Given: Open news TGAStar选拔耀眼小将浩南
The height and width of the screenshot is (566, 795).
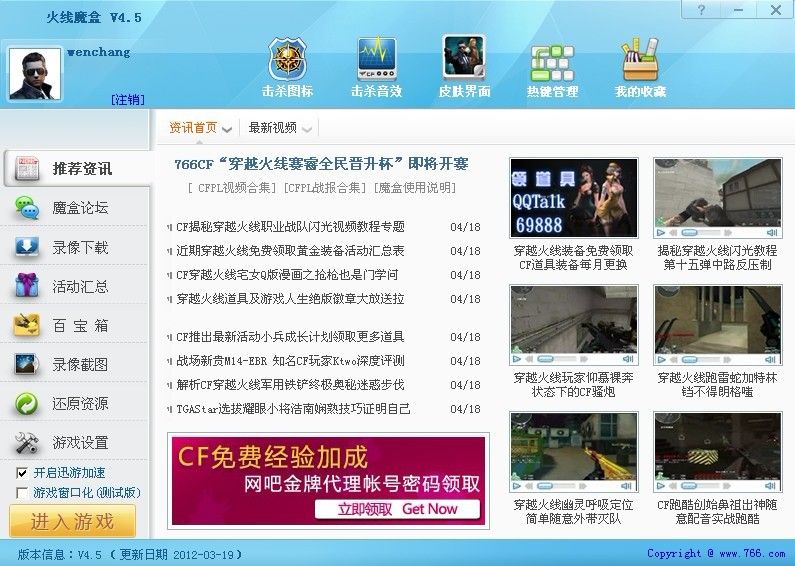Looking at the screenshot, I should (x=293, y=409).
